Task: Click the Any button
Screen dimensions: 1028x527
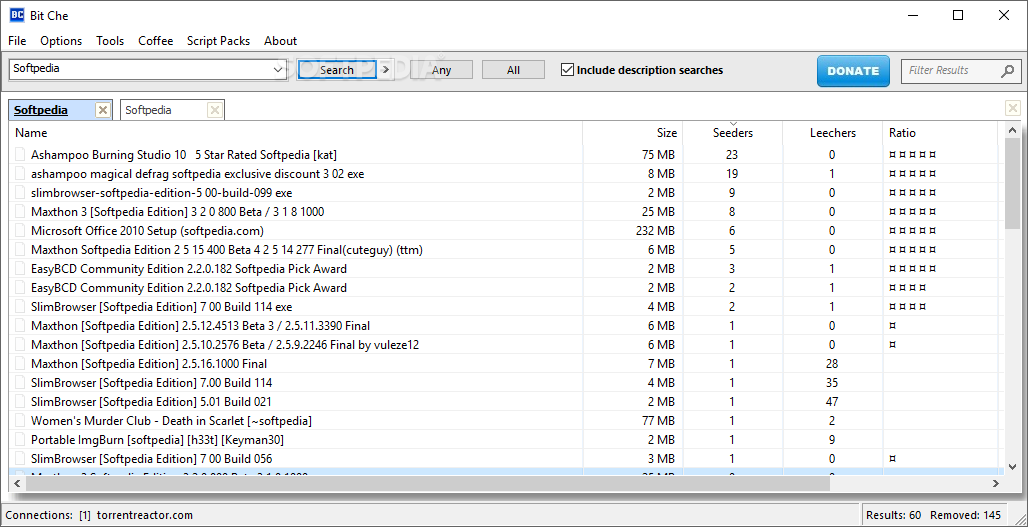Action: click(x=442, y=69)
